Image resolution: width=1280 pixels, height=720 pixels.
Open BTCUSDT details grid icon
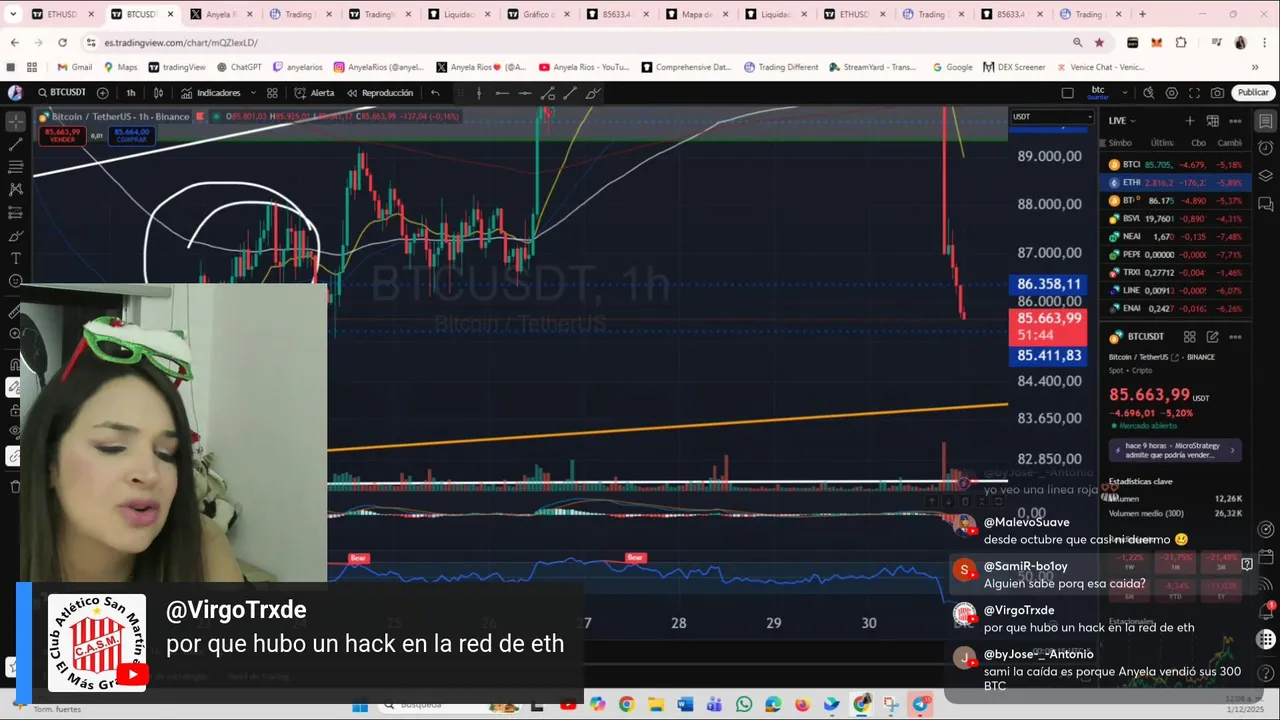(x=1190, y=337)
